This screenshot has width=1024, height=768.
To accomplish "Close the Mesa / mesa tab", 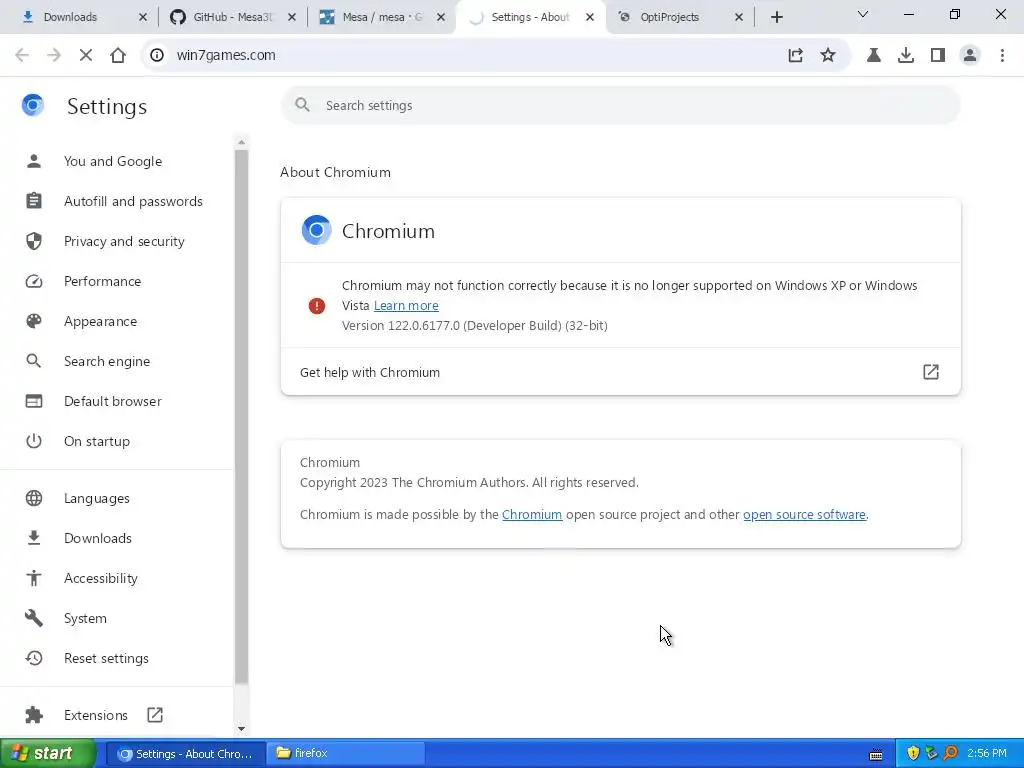I will click(441, 18).
